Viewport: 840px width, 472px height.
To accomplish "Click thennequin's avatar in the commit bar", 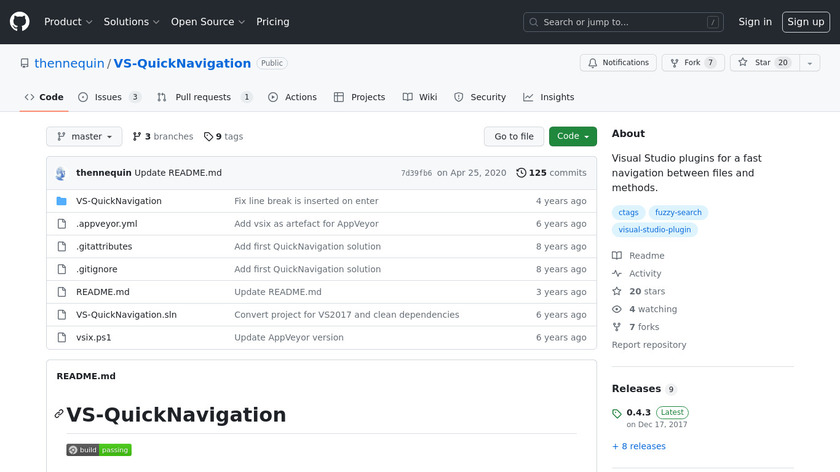I will (x=61, y=173).
